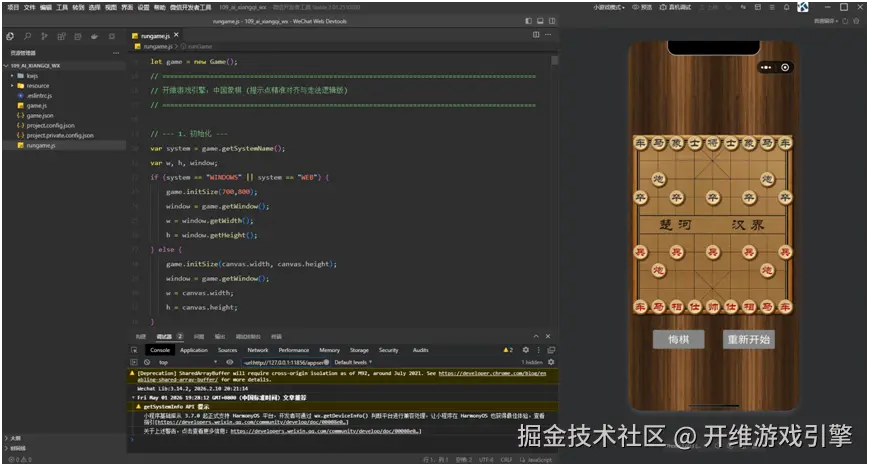Click the user avatar in the toolbar
Screen dimensions: 869x466
coord(802,7)
